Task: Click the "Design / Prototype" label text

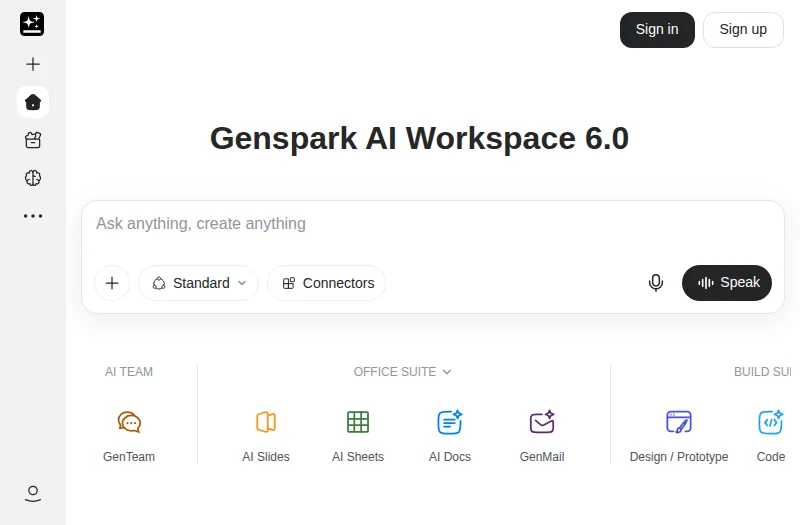Action: (x=679, y=457)
